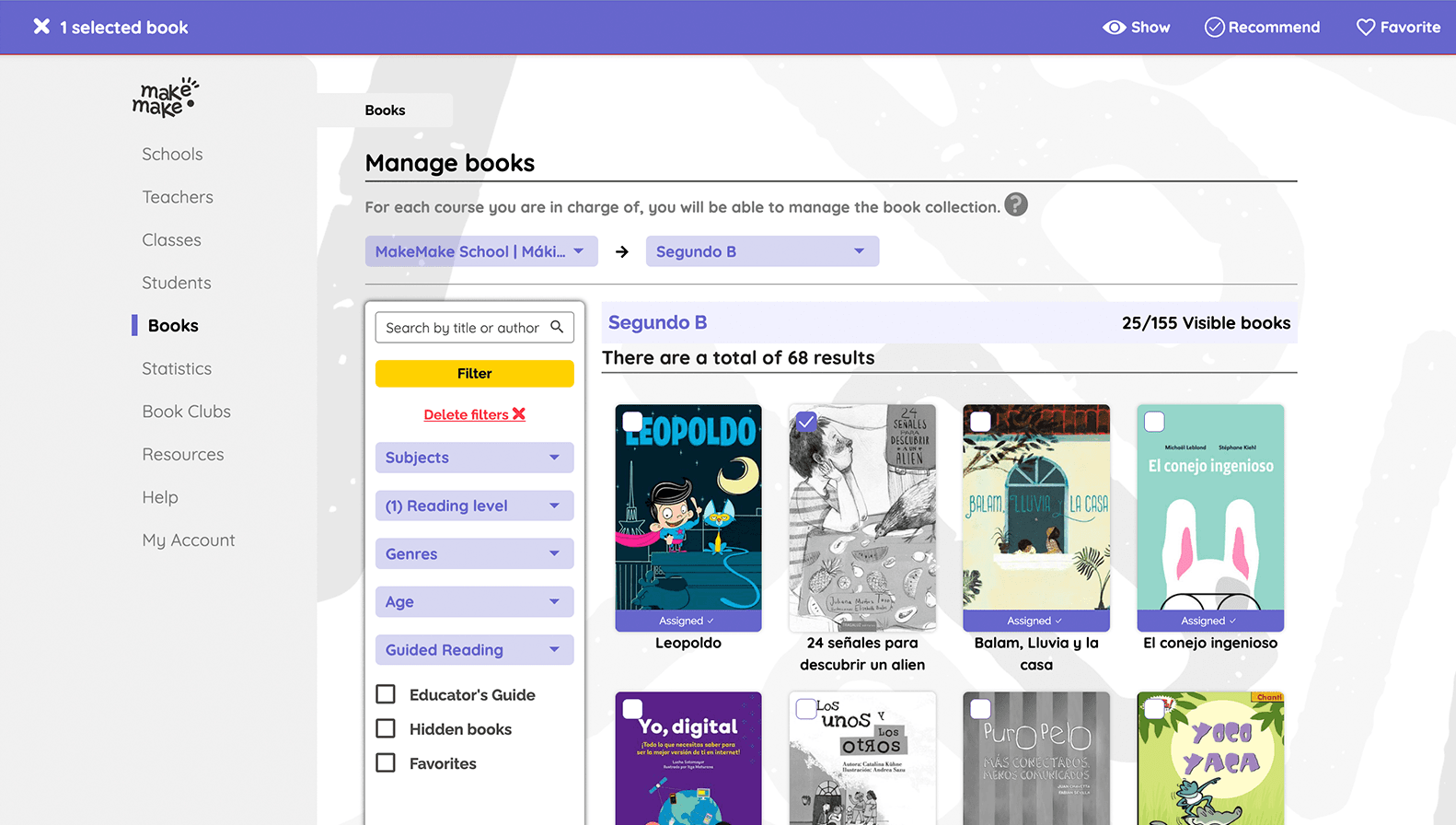Enable the Educator's Guide checkbox
Viewport: 1456px width, 825px height.
pos(386,694)
